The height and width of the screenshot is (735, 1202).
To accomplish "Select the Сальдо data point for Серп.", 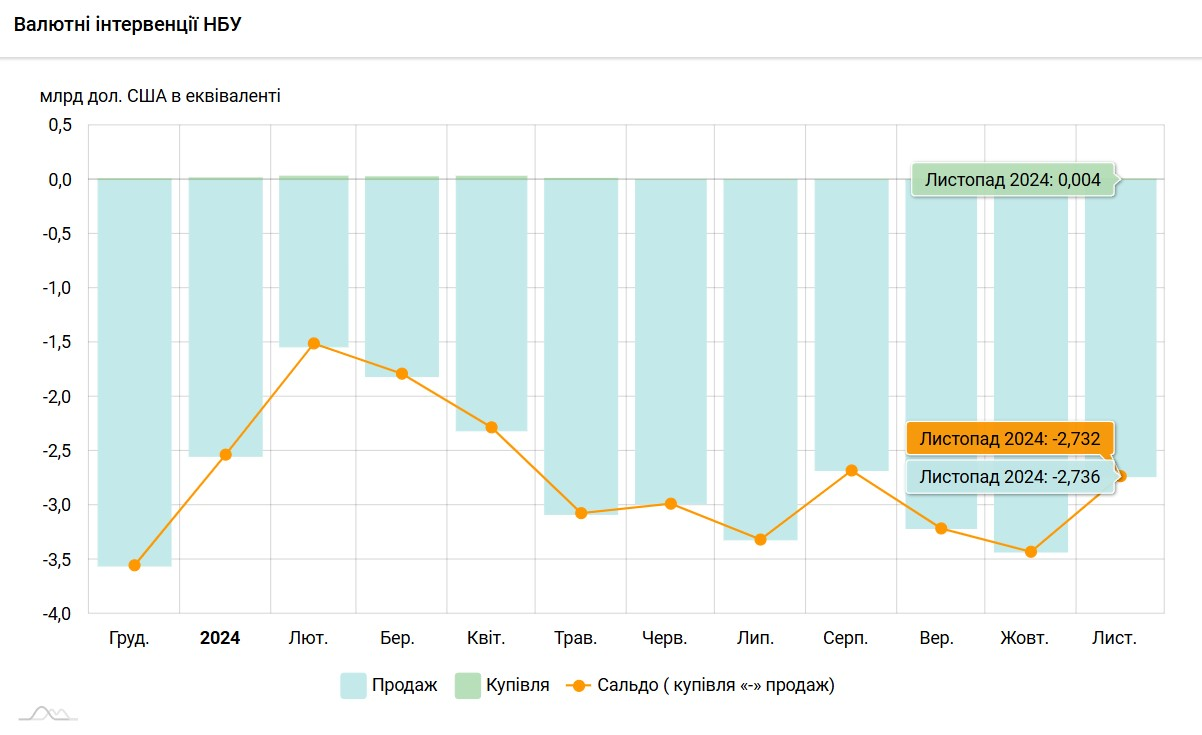I will [x=851, y=470].
